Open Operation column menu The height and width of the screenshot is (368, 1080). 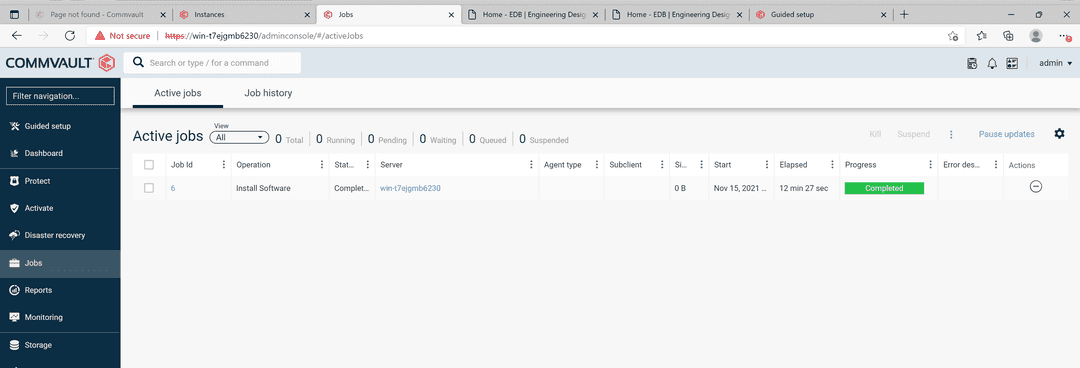(322, 165)
